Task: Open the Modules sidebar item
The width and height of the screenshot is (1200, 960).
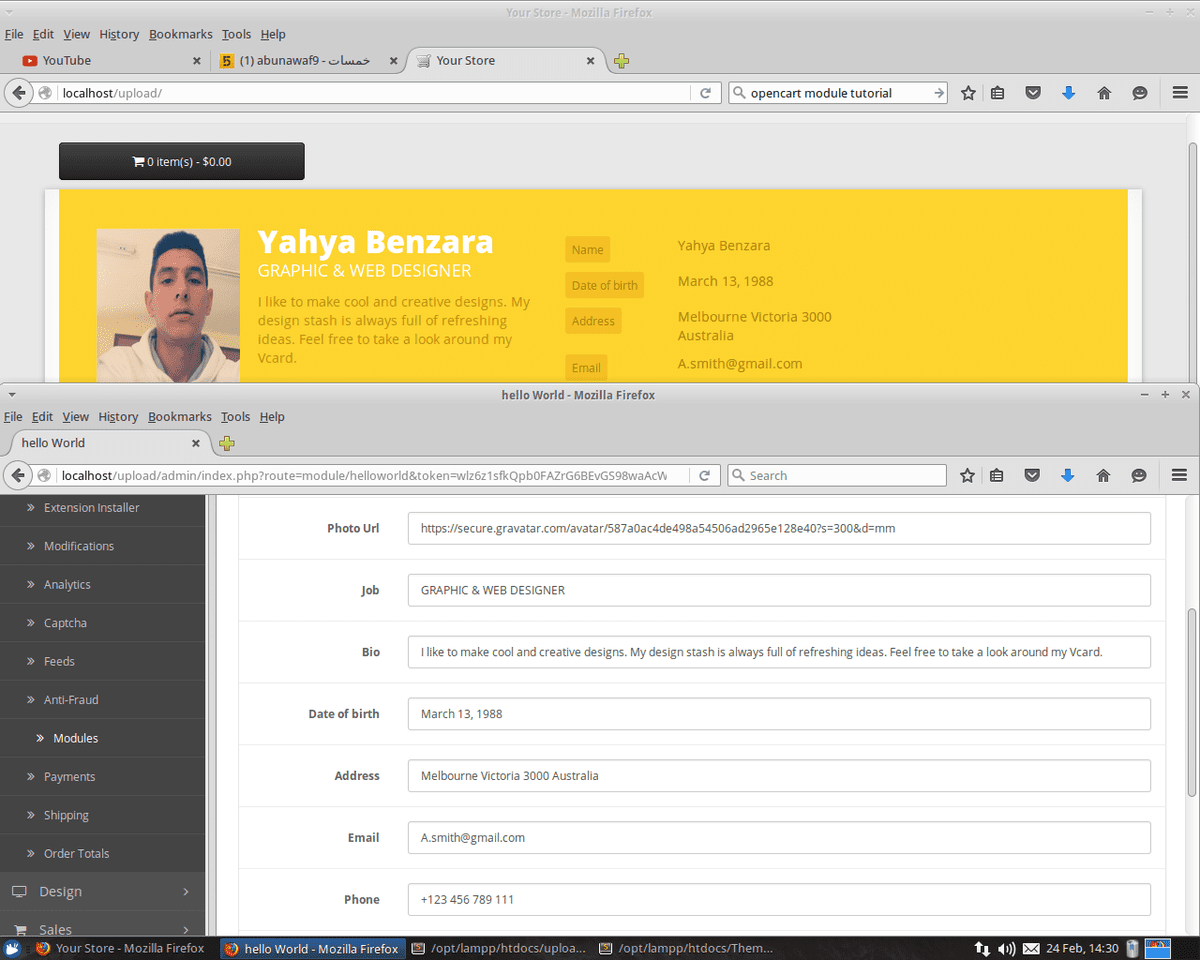Action: (x=76, y=738)
